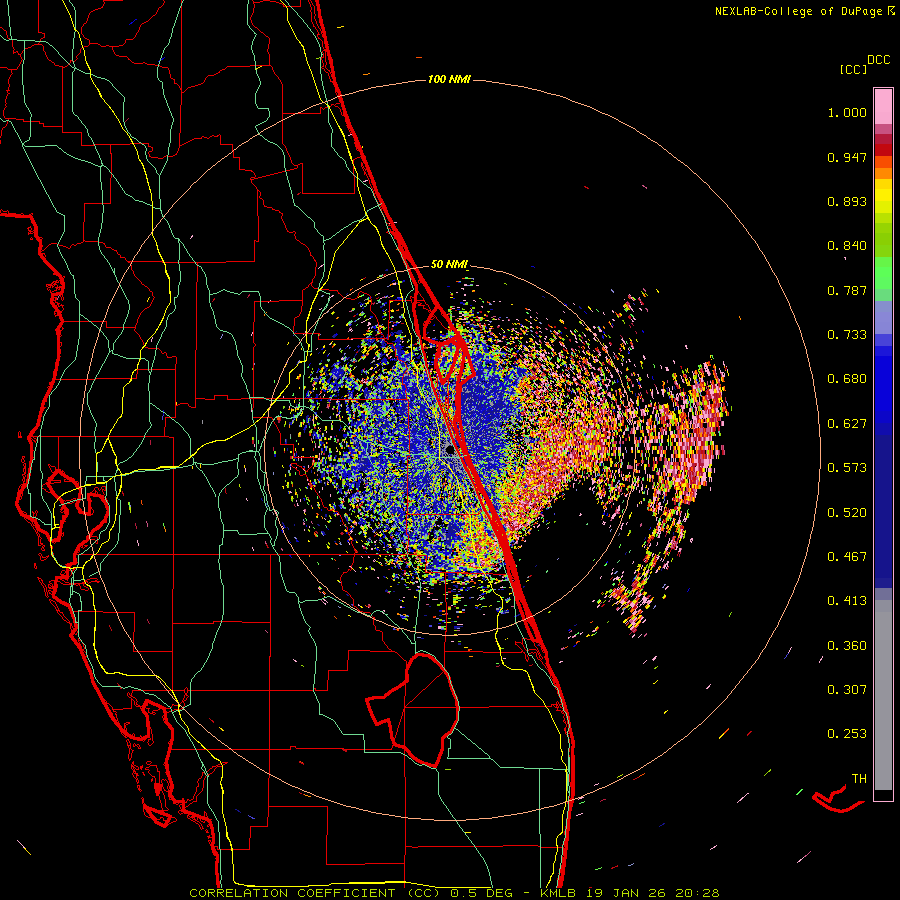Click the 0.680 scale value
This screenshot has height=900, width=900.
tap(847, 379)
